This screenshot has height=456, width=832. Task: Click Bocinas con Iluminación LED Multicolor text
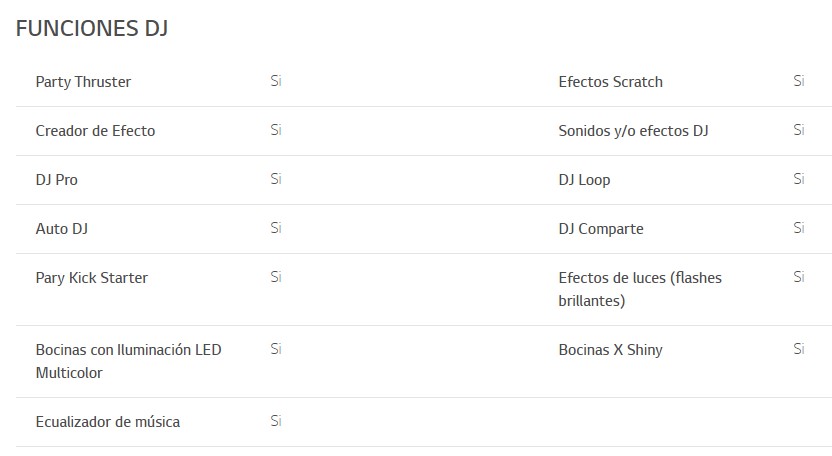pyautogui.click(x=128, y=361)
